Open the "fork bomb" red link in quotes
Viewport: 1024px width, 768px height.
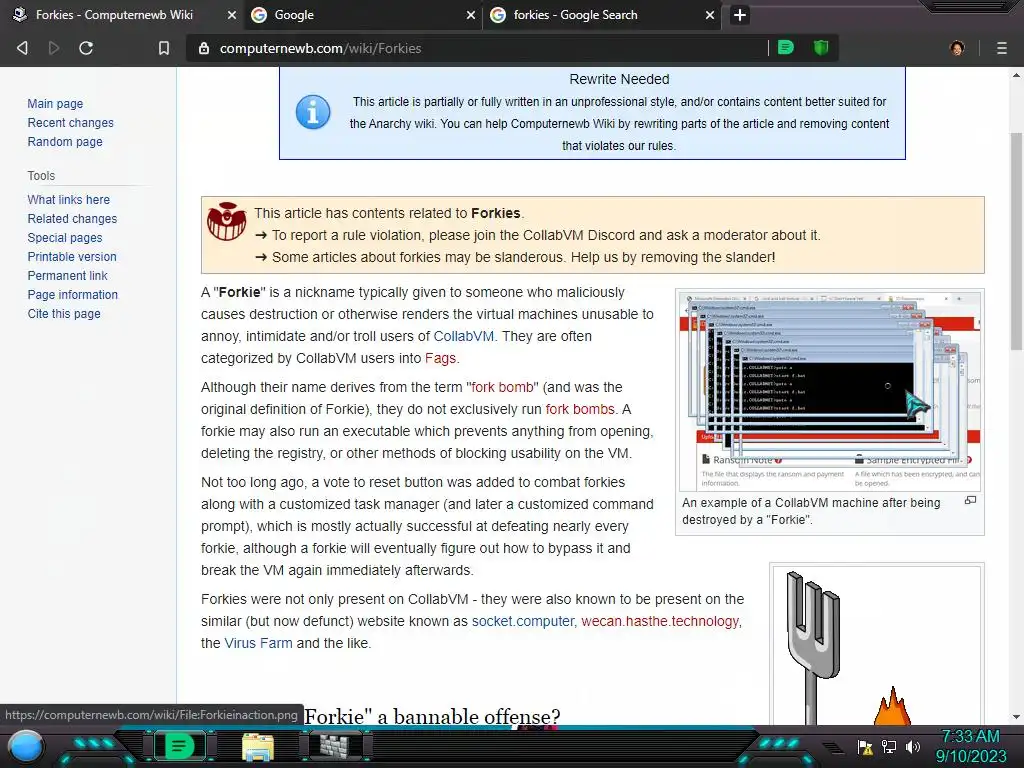tap(502, 387)
